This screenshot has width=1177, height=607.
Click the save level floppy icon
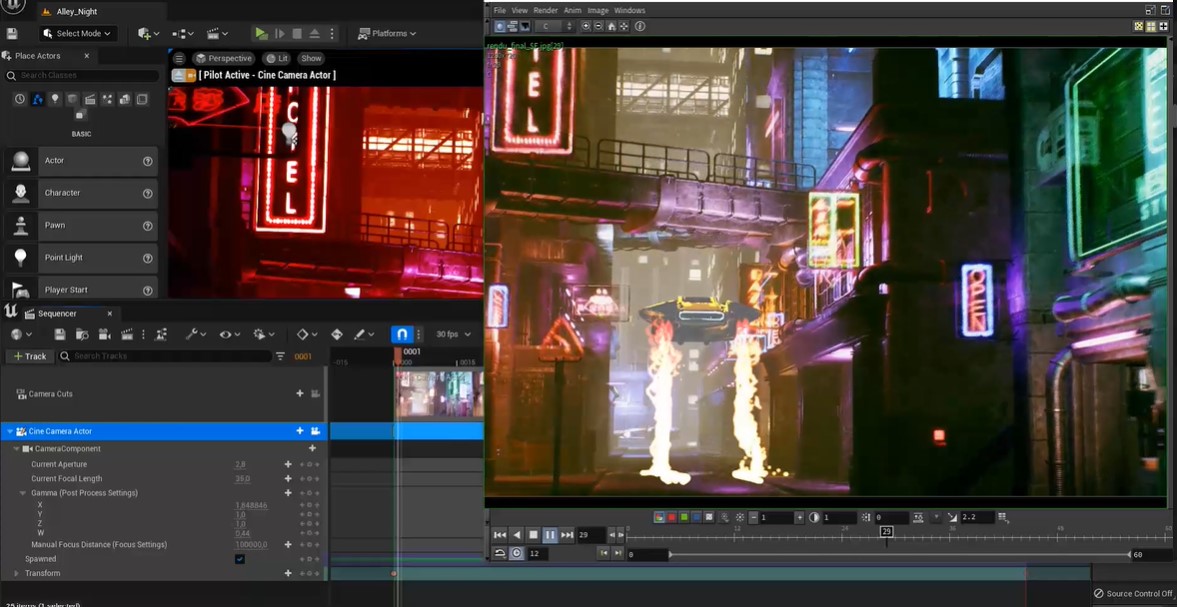point(12,33)
